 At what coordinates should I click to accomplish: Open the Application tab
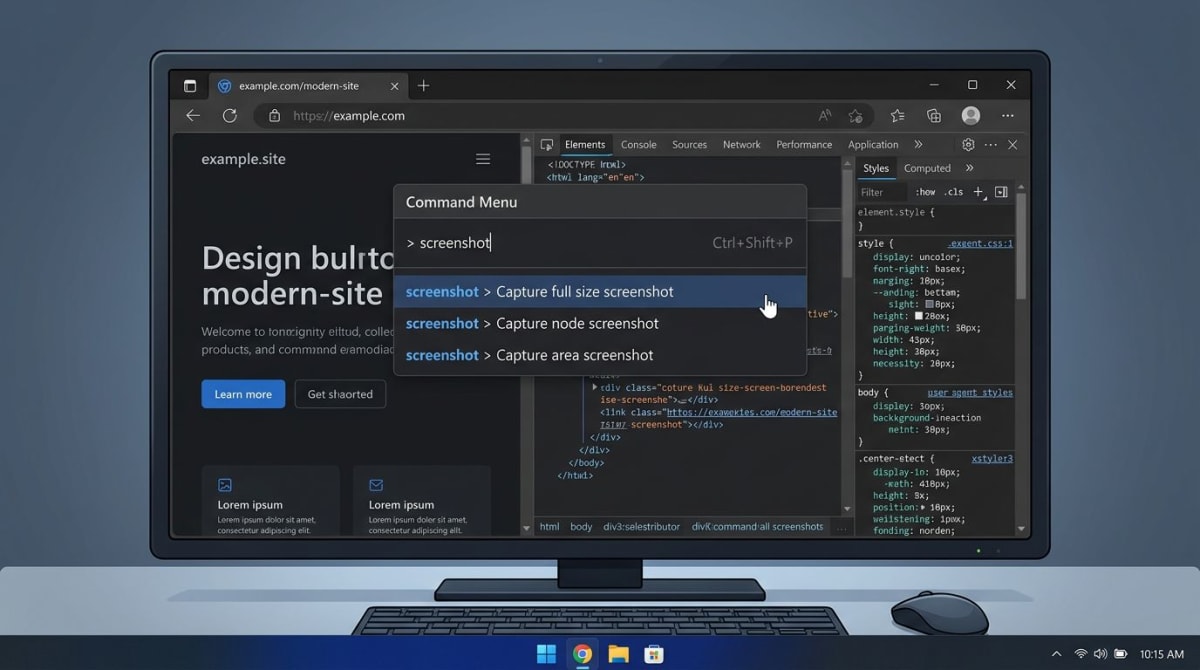point(873,145)
